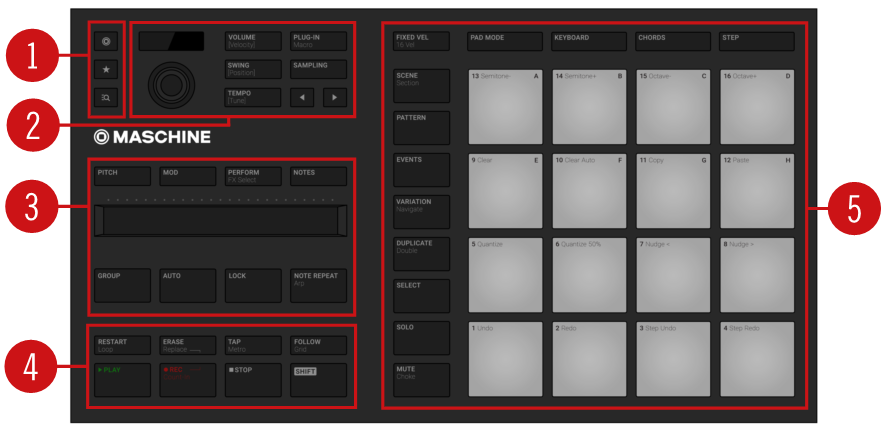Tap pad 1 Undo
The width and height of the screenshot is (887, 428).
[505, 359]
